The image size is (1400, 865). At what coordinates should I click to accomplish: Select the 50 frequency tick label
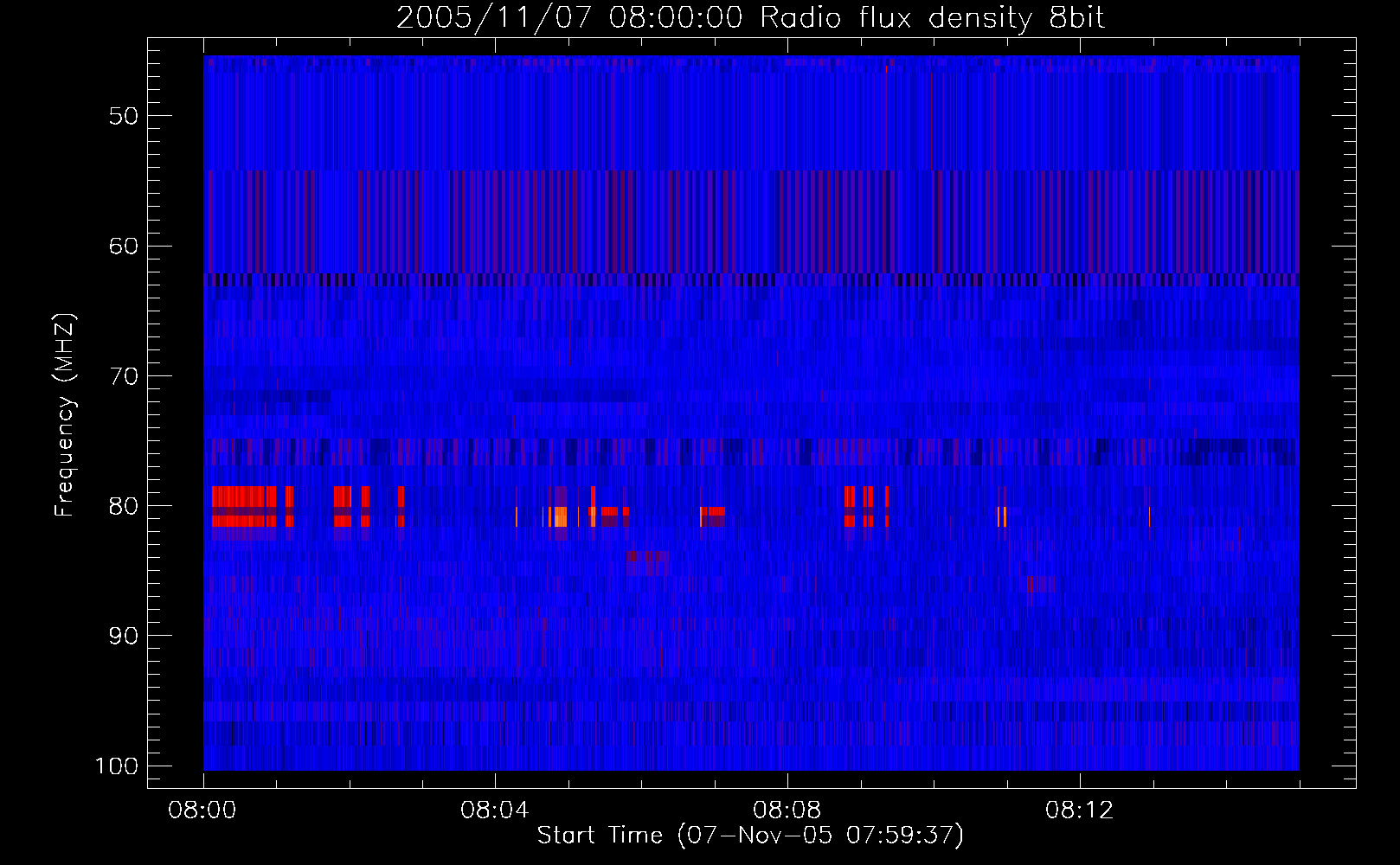(124, 116)
